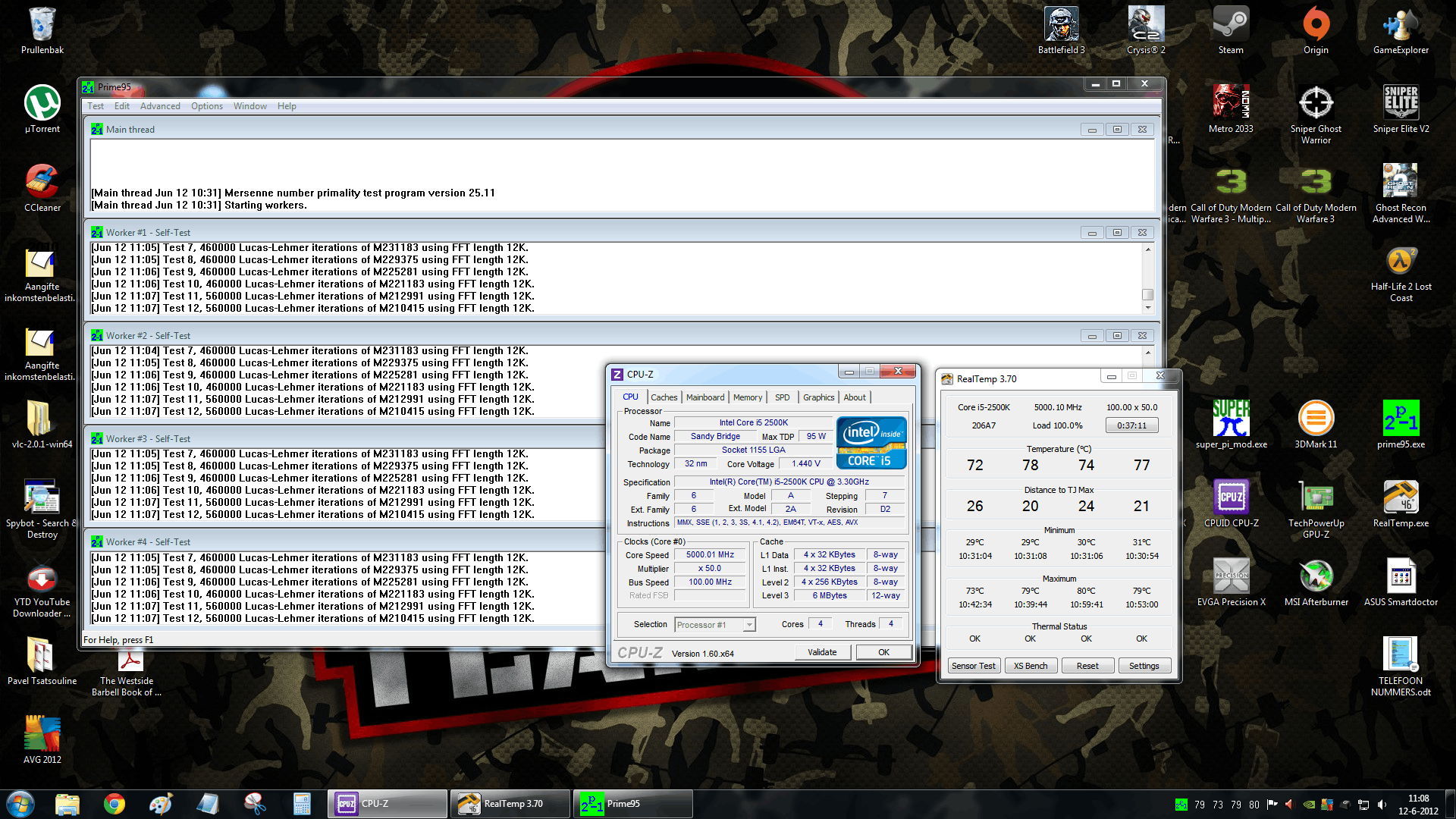Open Windows Explorer from taskbar
This screenshot has width=1456, height=819.
pos(67,804)
